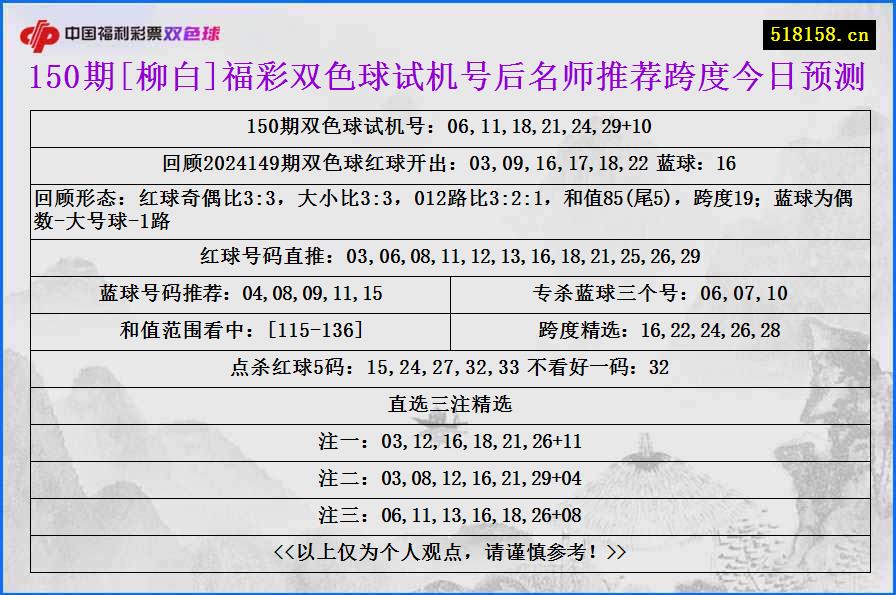Select the 蓝球号码推荐 cell
Viewport: 896px width, 595px height.
[x=238, y=293]
